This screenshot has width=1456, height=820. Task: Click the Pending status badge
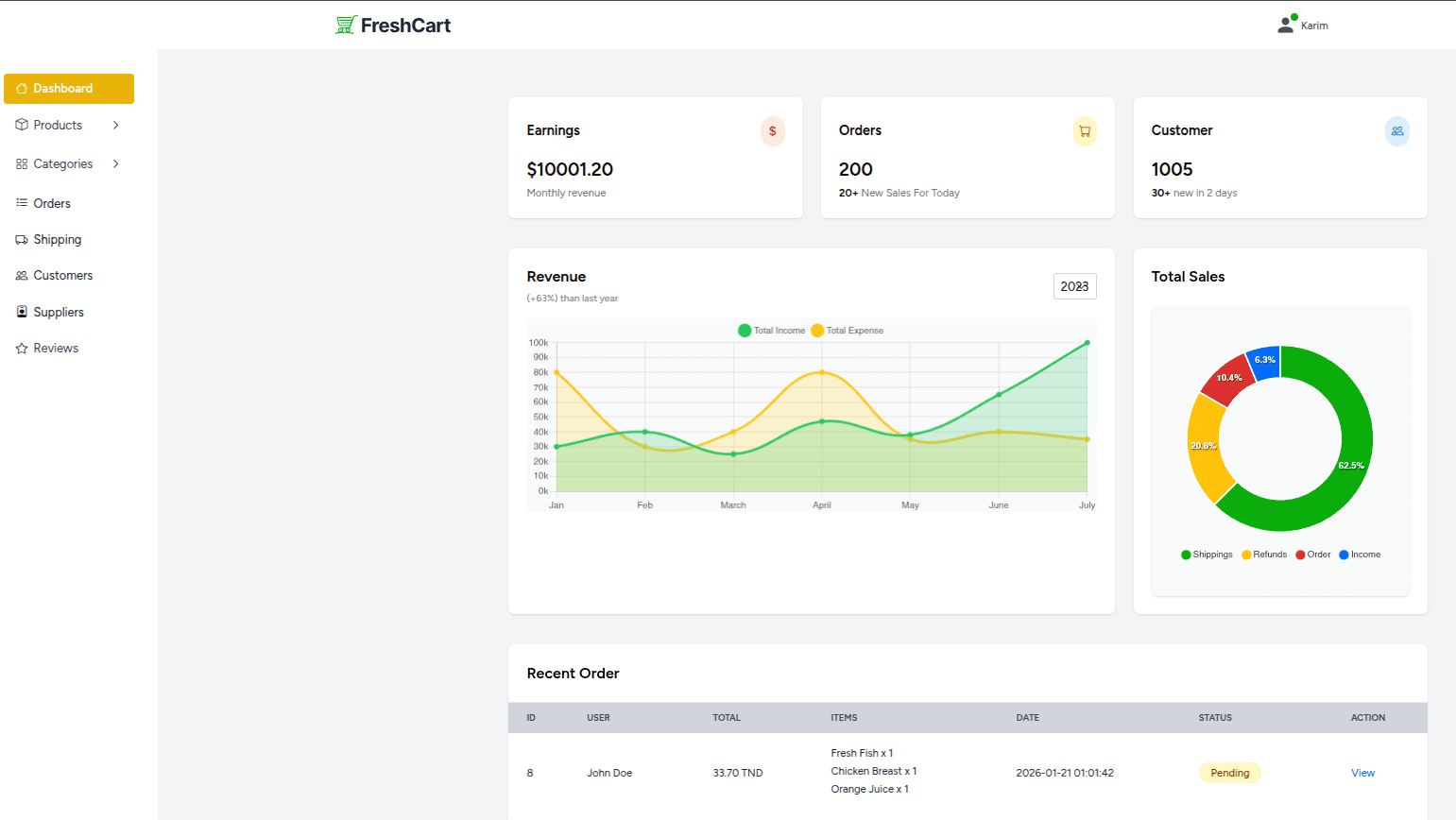(1230, 773)
